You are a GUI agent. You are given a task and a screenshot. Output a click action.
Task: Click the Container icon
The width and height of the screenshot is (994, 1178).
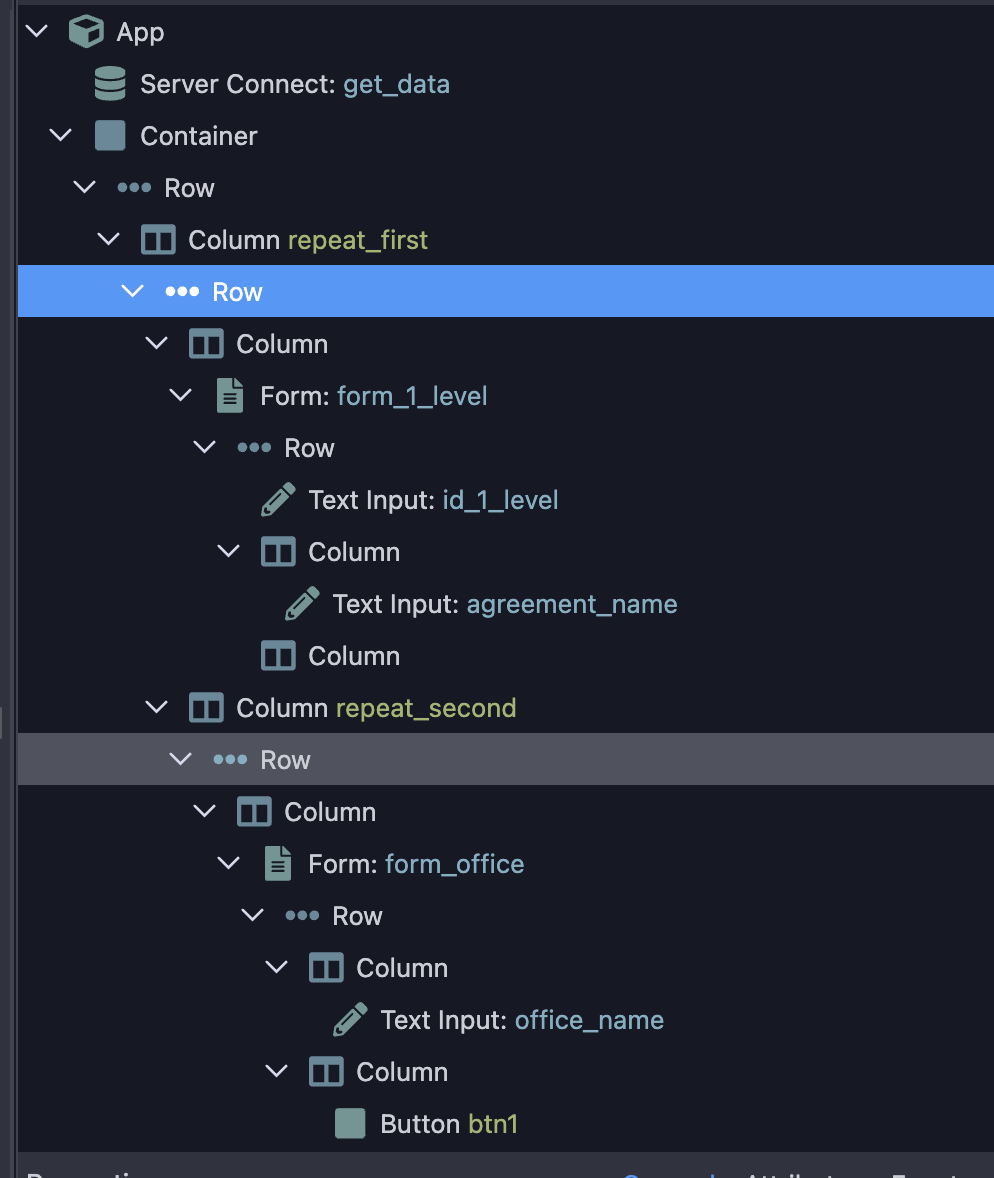coord(109,135)
